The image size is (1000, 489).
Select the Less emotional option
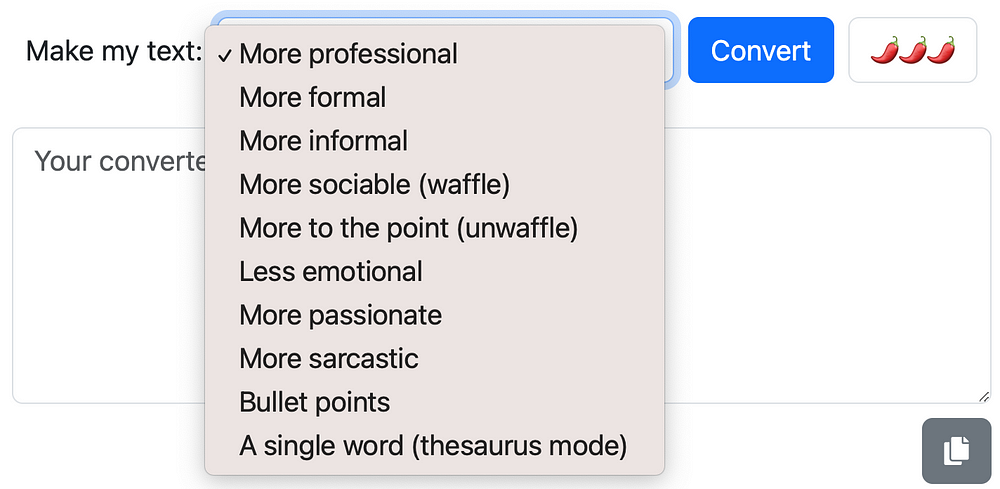point(331,272)
